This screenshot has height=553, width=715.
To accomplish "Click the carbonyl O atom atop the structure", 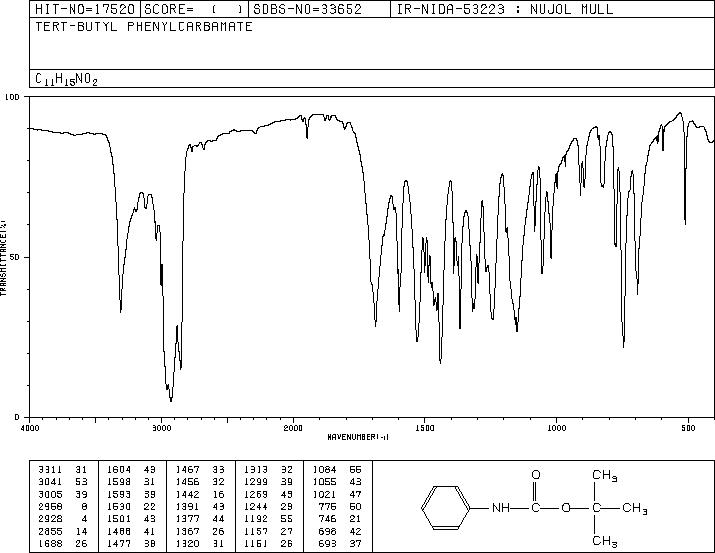I will coord(536,475).
